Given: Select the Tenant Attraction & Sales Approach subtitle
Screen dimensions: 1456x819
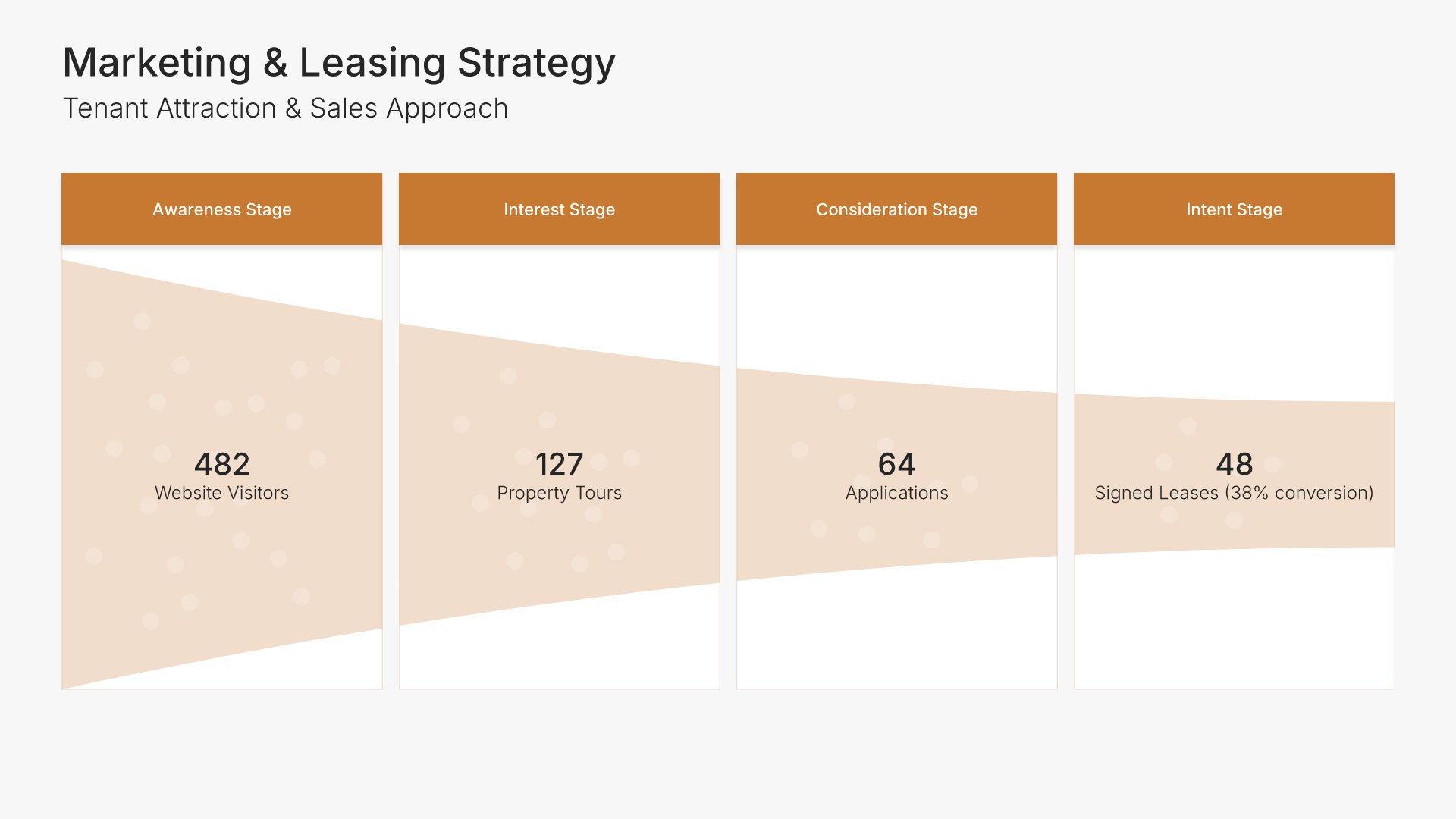Looking at the screenshot, I should coord(285,108).
